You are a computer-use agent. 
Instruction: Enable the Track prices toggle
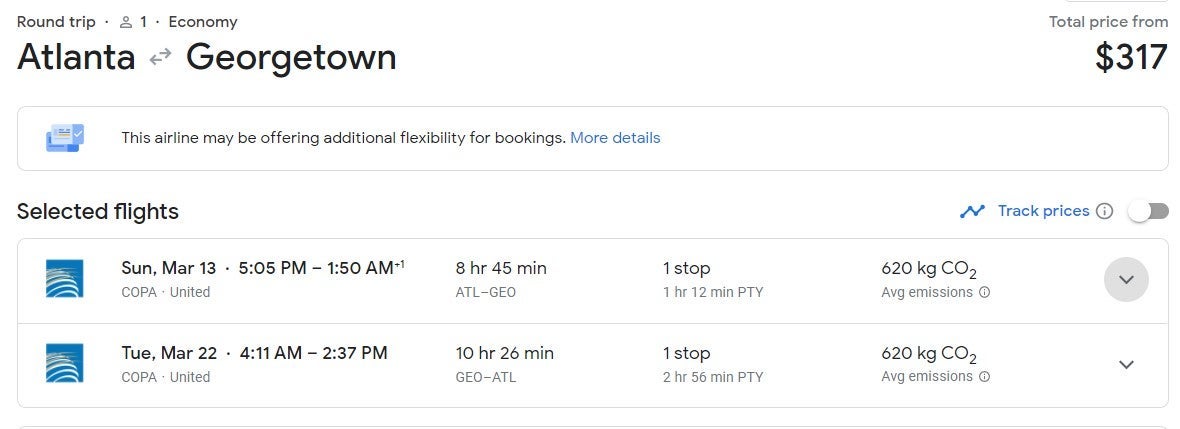[x=1147, y=211]
